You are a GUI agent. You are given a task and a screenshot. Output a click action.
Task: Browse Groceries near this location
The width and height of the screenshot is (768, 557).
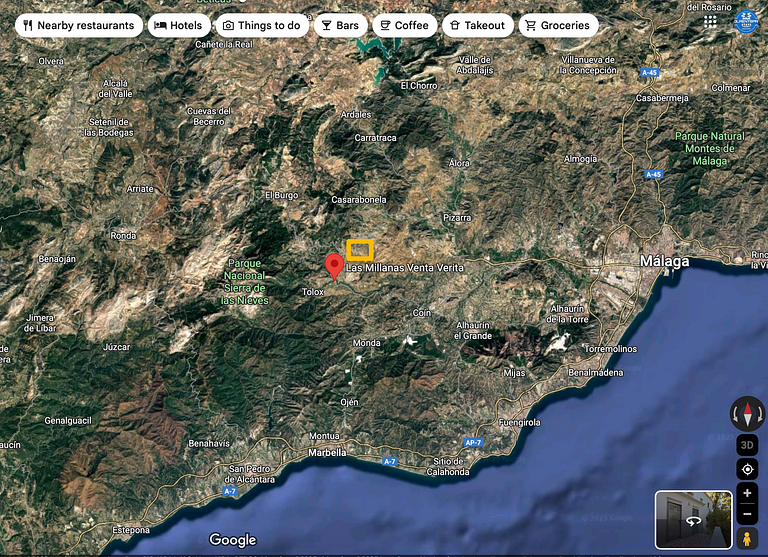[557, 26]
